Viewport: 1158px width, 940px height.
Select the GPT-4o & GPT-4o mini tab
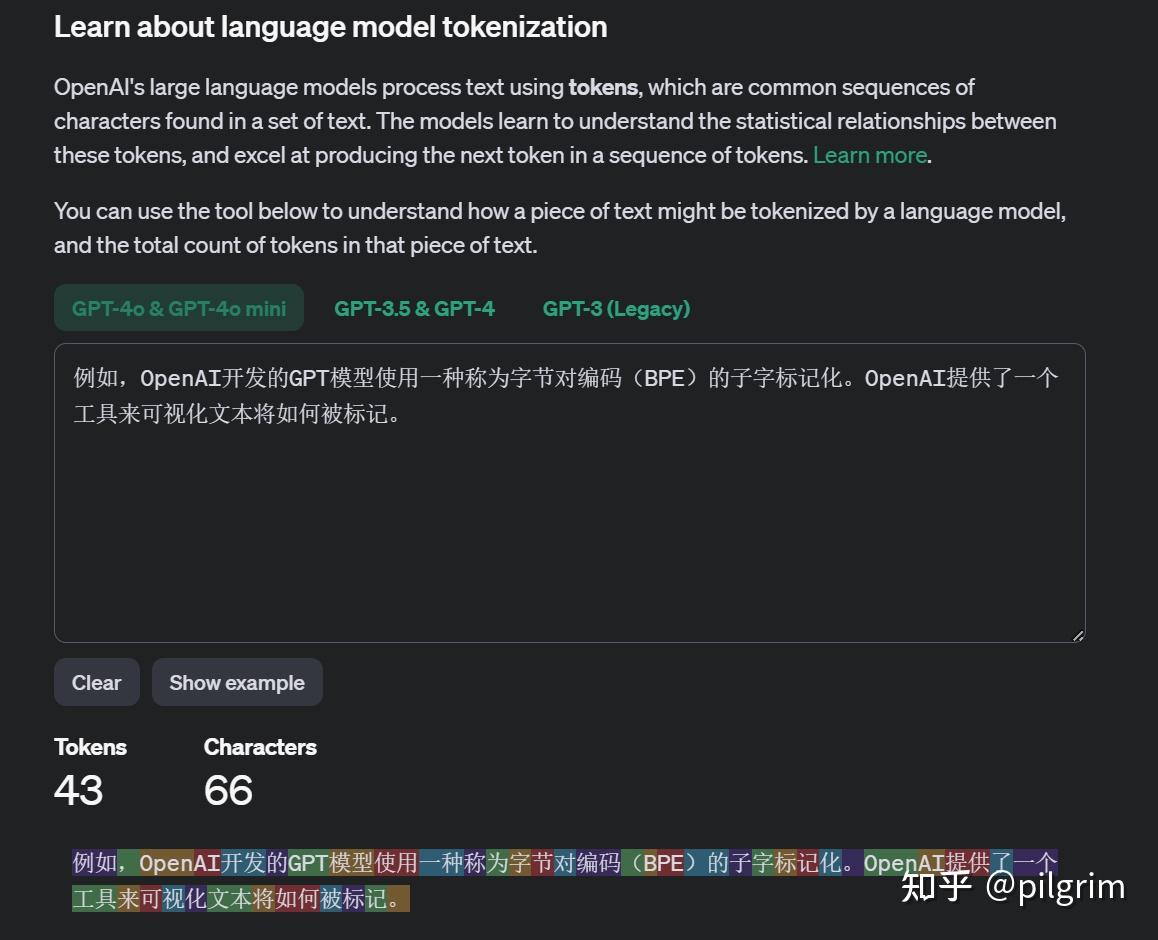(x=178, y=308)
